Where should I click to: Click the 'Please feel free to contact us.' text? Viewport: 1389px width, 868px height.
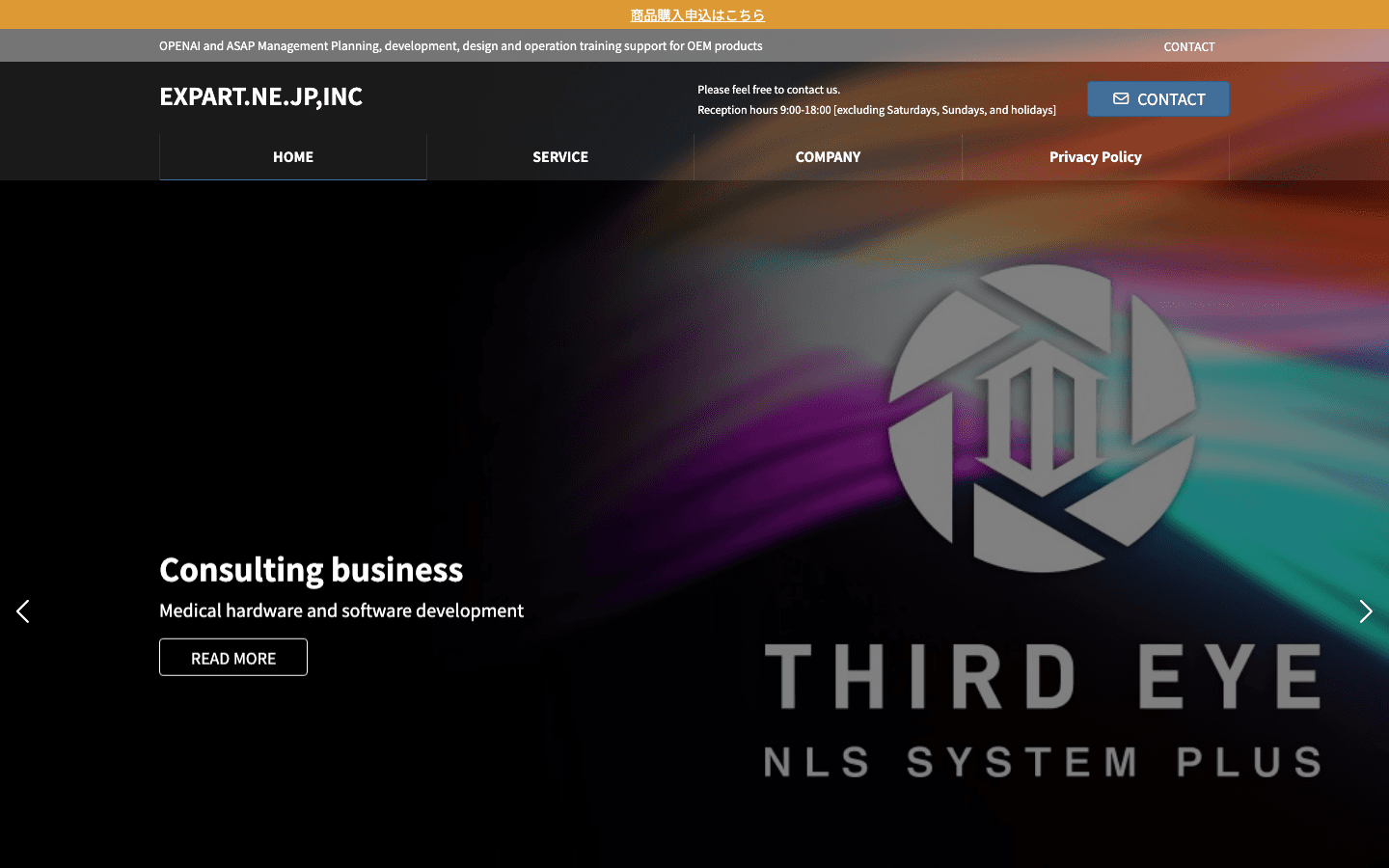(769, 90)
